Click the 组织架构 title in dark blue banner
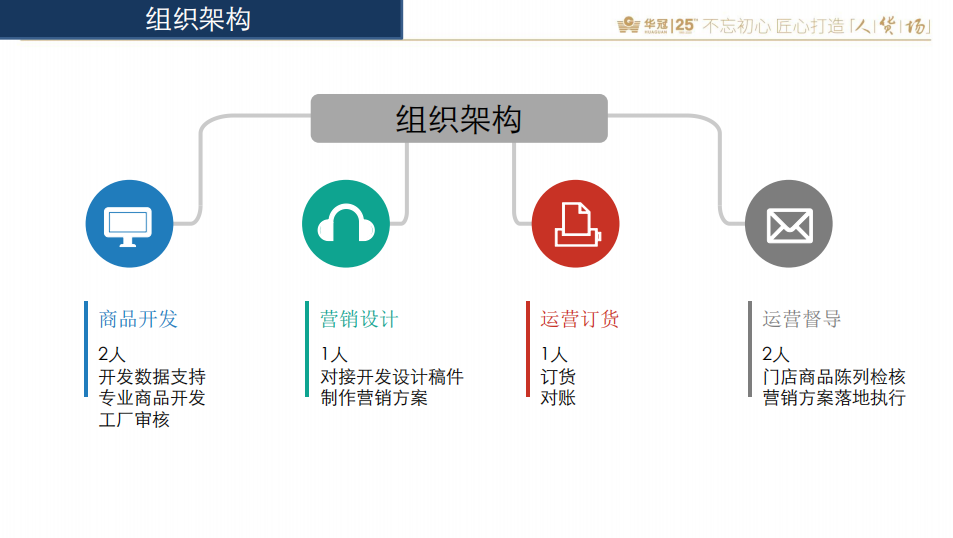Viewport: 953px width, 538px height. 198,19
